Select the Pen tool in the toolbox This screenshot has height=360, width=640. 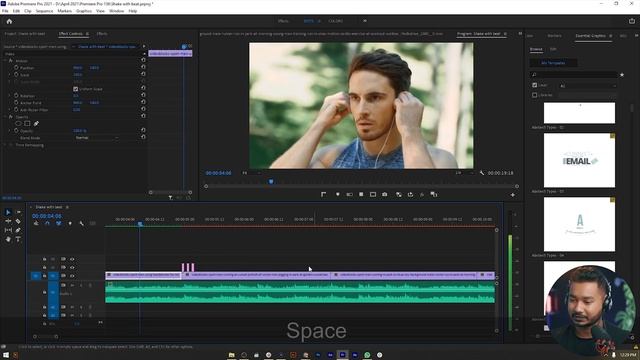(x=18, y=230)
